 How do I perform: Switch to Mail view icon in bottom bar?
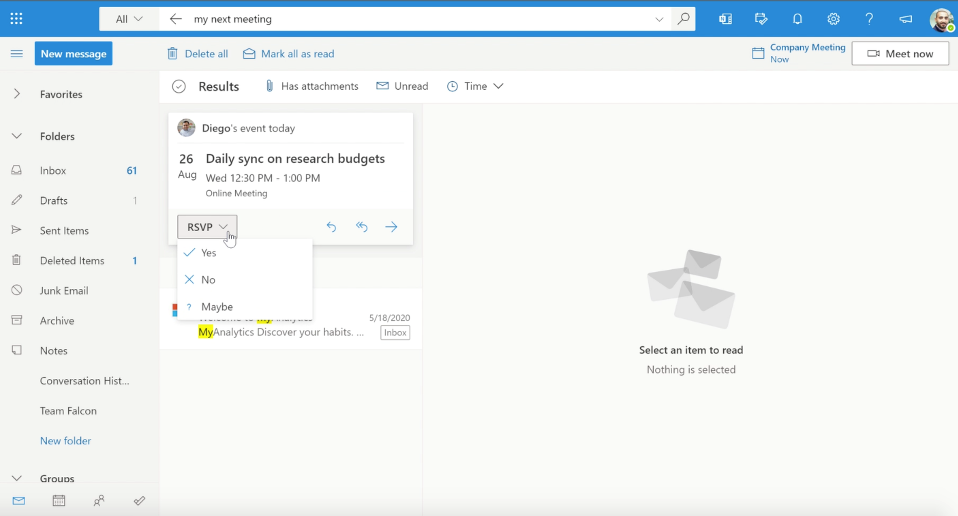tap(19, 501)
